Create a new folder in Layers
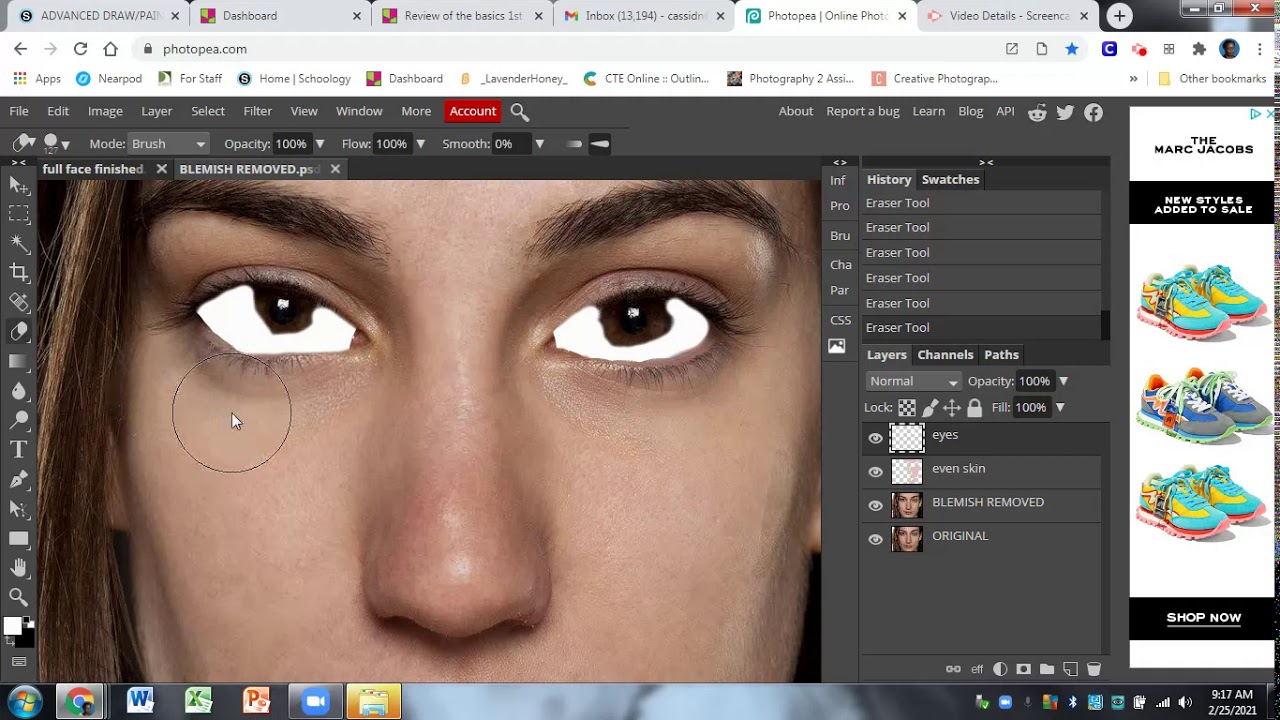This screenshot has width=1280, height=720. [x=1047, y=669]
